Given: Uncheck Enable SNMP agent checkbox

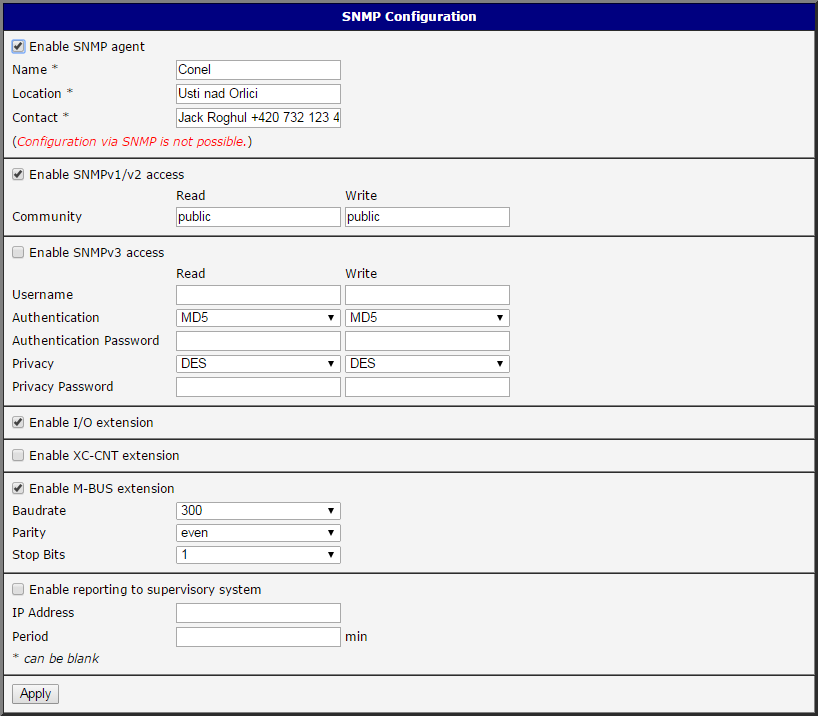Looking at the screenshot, I should 18,46.
